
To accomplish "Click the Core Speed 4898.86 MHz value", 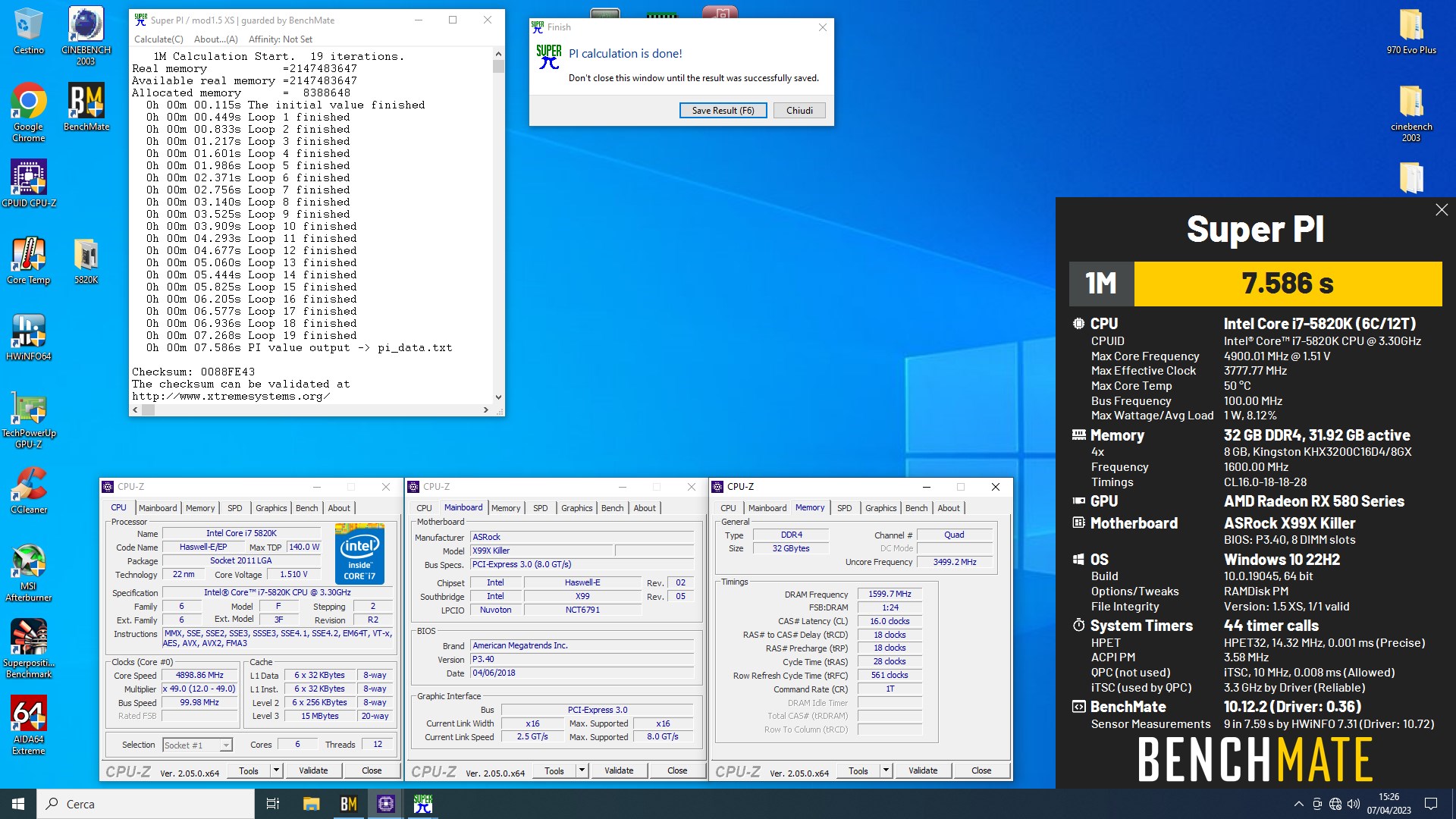I will (x=199, y=675).
